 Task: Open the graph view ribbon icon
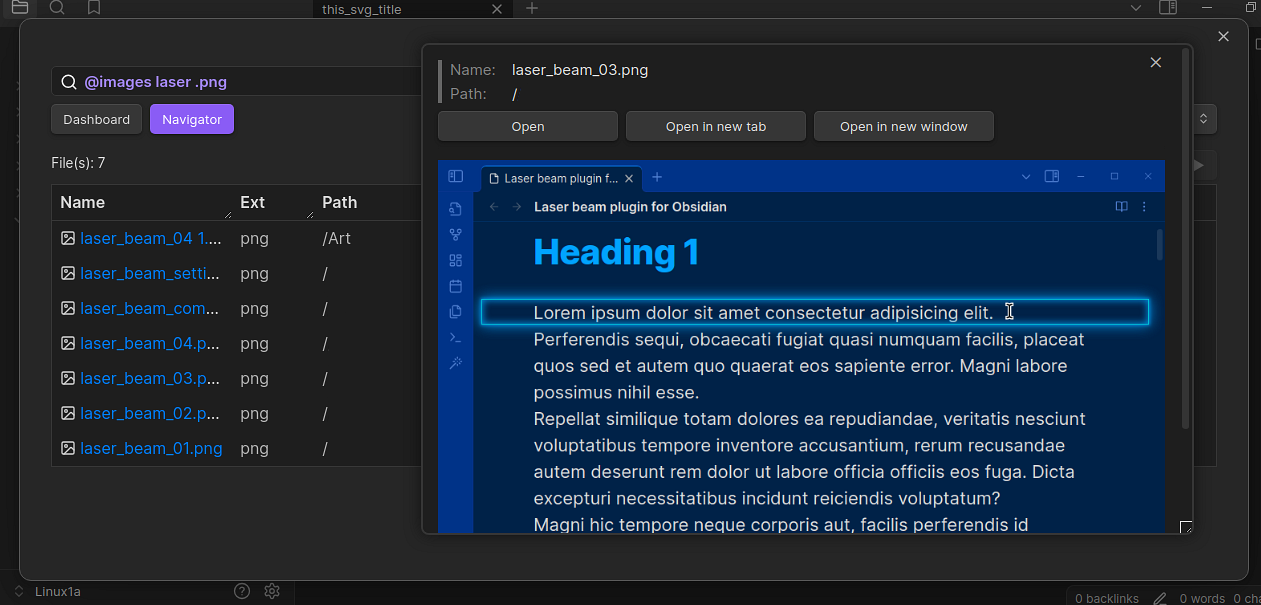[x=455, y=234]
